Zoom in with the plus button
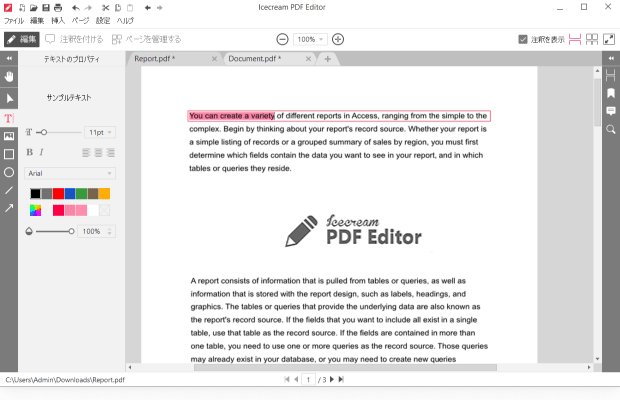620x400 pixels. (x=338, y=39)
